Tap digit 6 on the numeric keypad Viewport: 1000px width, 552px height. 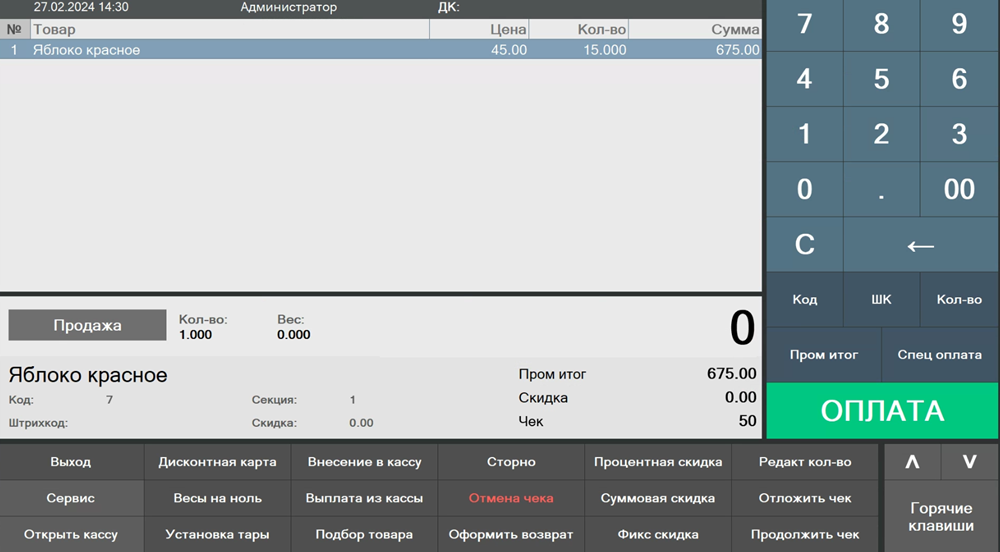[x=959, y=79]
